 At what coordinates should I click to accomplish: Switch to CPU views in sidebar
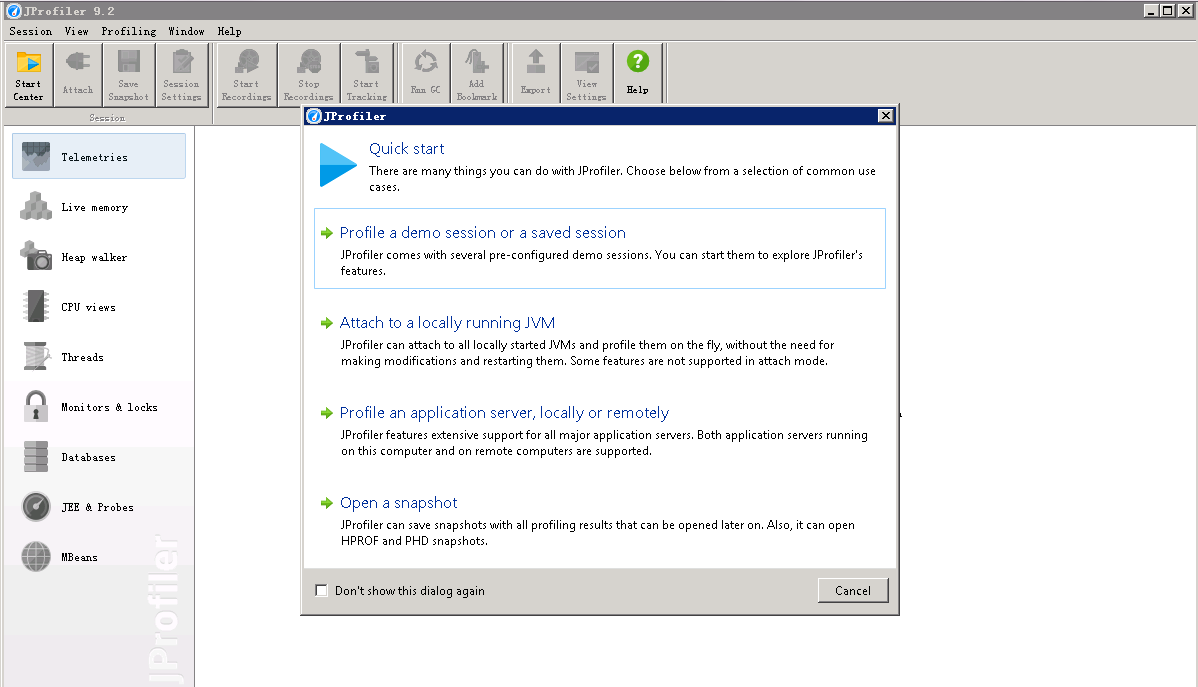(99, 307)
